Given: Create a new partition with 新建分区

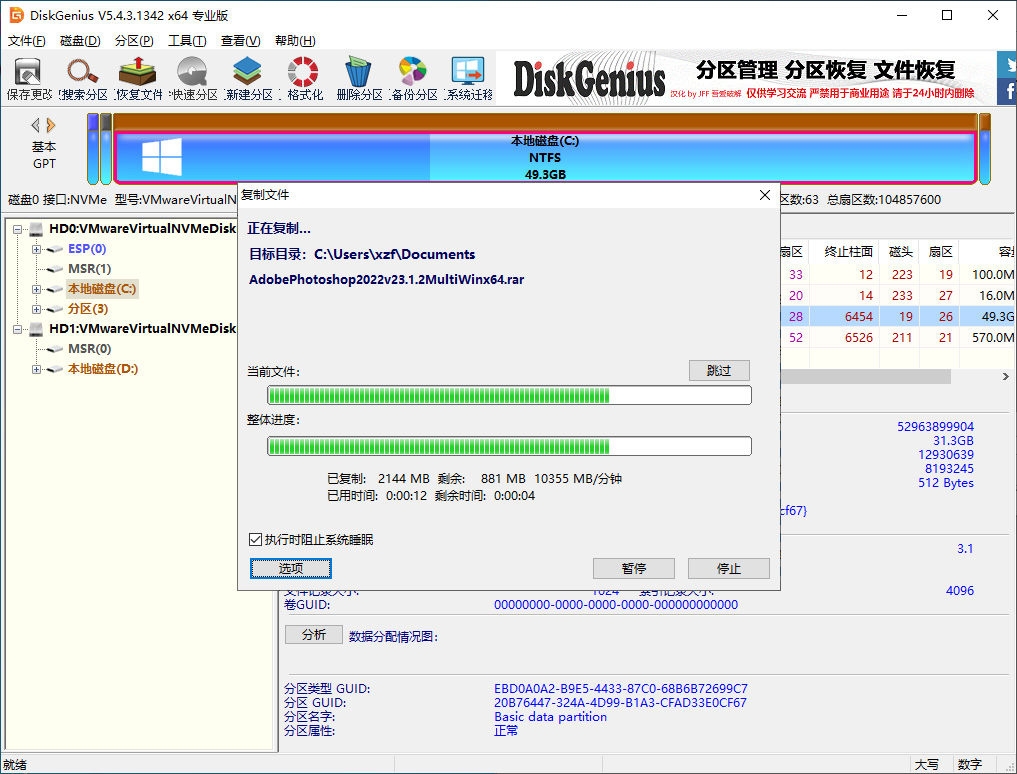Looking at the screenshot, I should [248, 79].
